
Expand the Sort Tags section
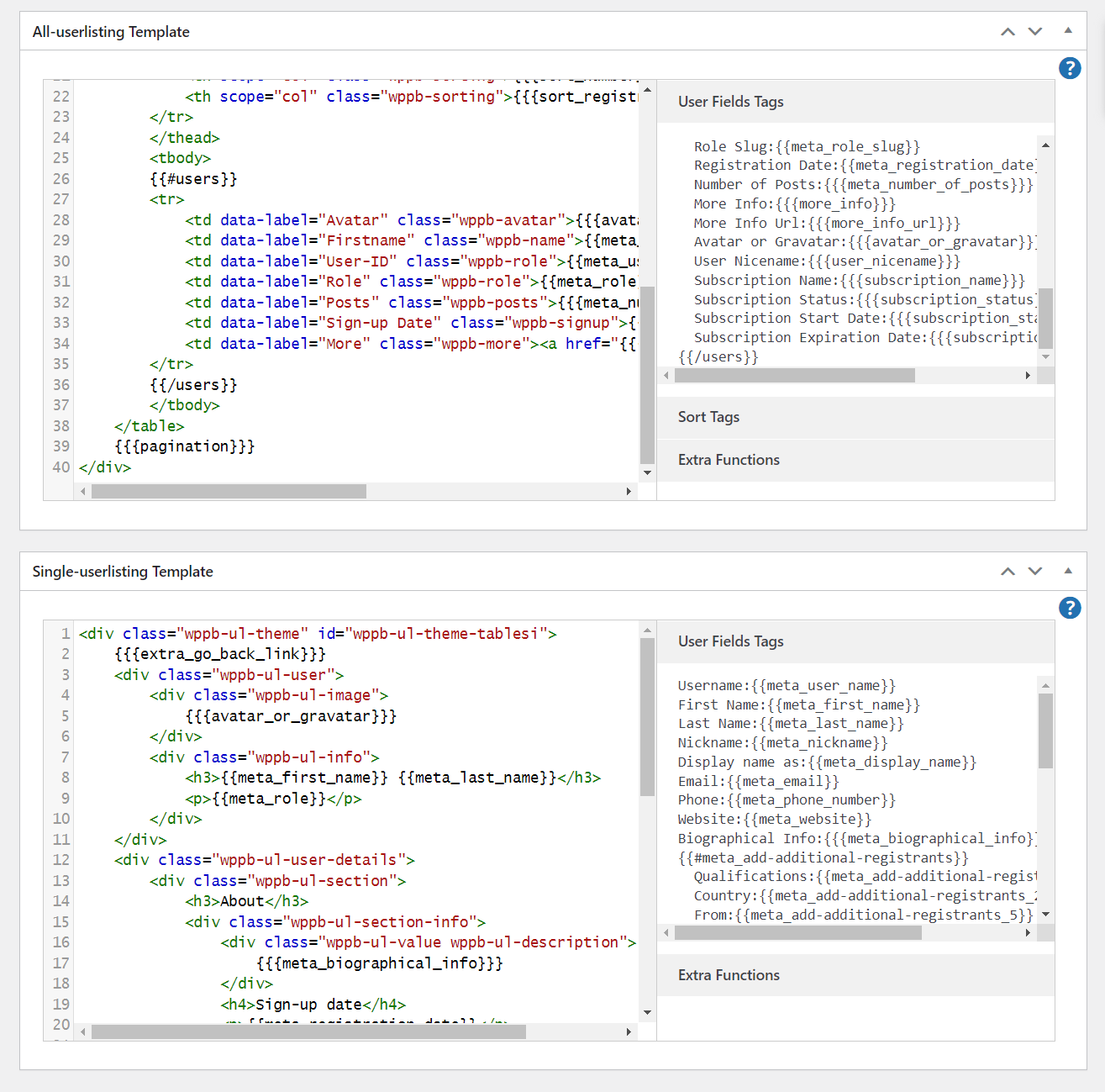855,417
